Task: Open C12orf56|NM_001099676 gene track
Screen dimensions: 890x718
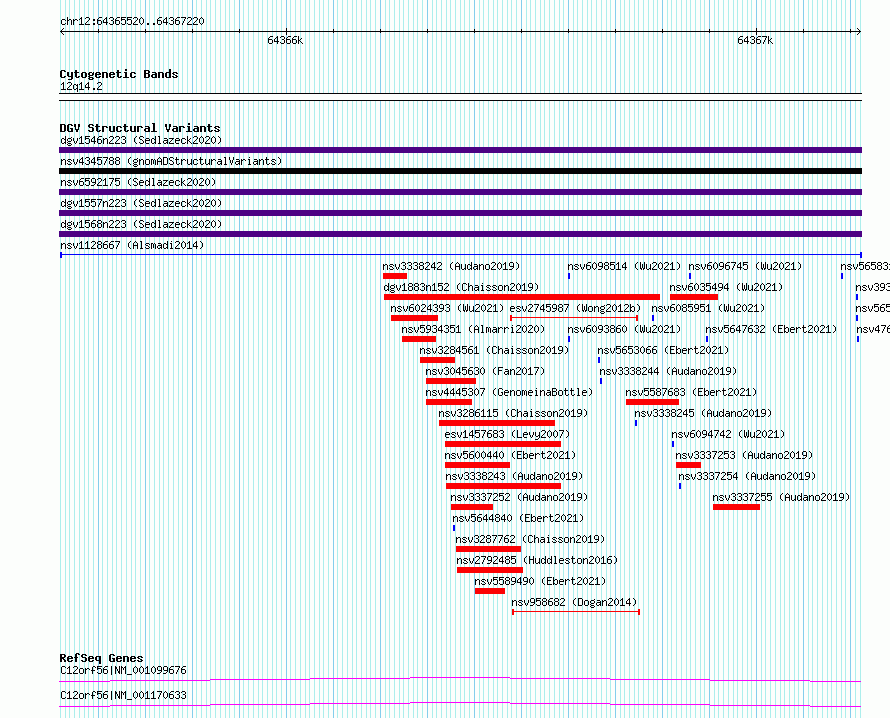Action: click(x=123, y=670)
